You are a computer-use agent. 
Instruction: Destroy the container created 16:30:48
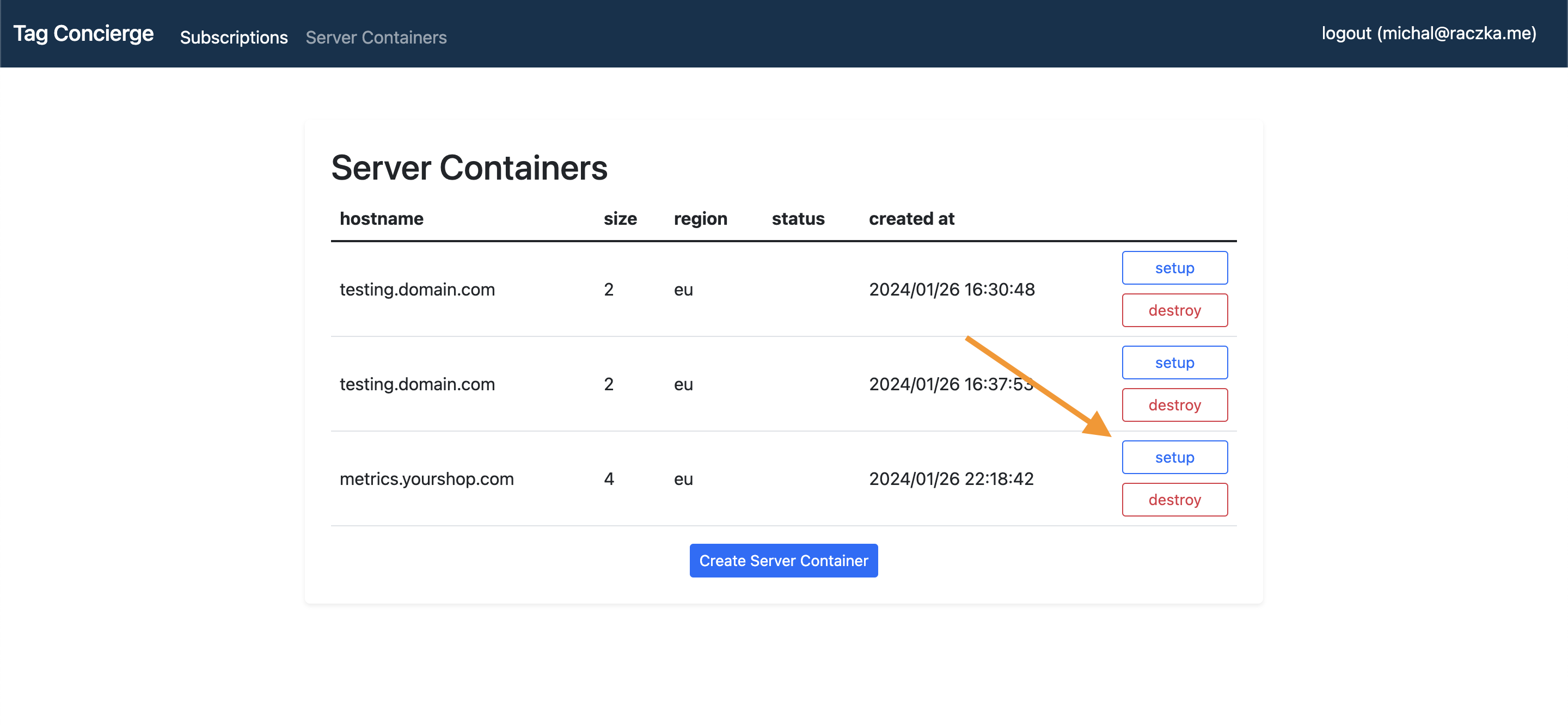pyautogui.click(x=1174, y=310)
